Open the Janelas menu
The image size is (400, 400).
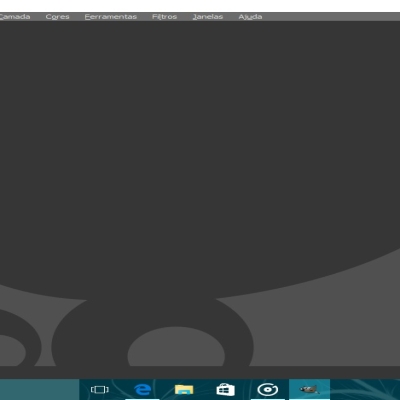208,17
